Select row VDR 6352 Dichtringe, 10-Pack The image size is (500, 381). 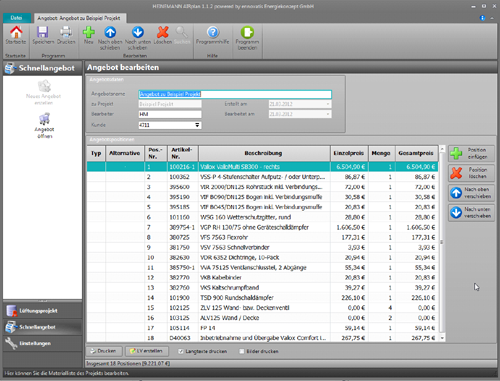point(262,257)
